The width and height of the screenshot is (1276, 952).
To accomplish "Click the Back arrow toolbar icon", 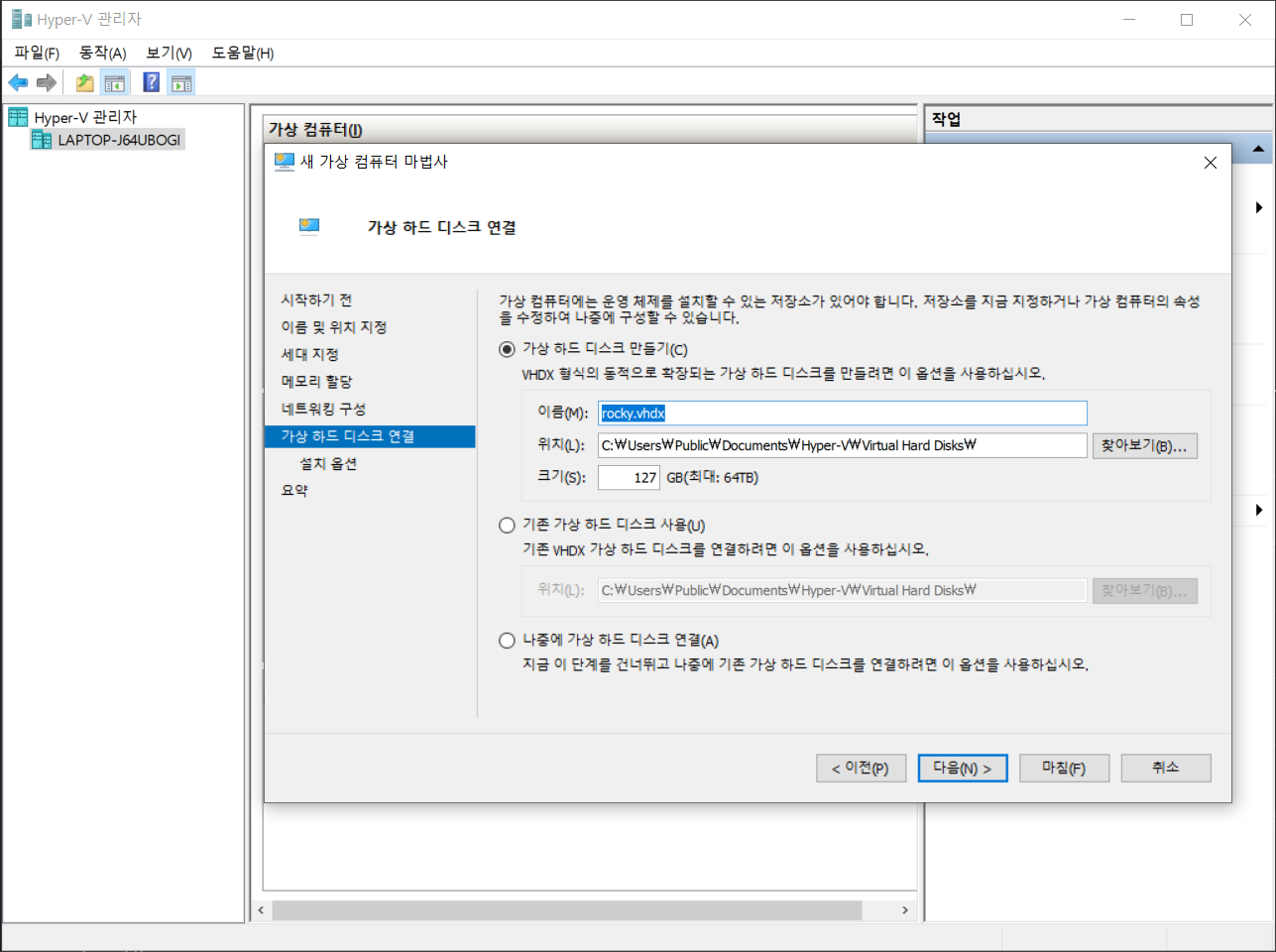I will [x=18, y=82].
